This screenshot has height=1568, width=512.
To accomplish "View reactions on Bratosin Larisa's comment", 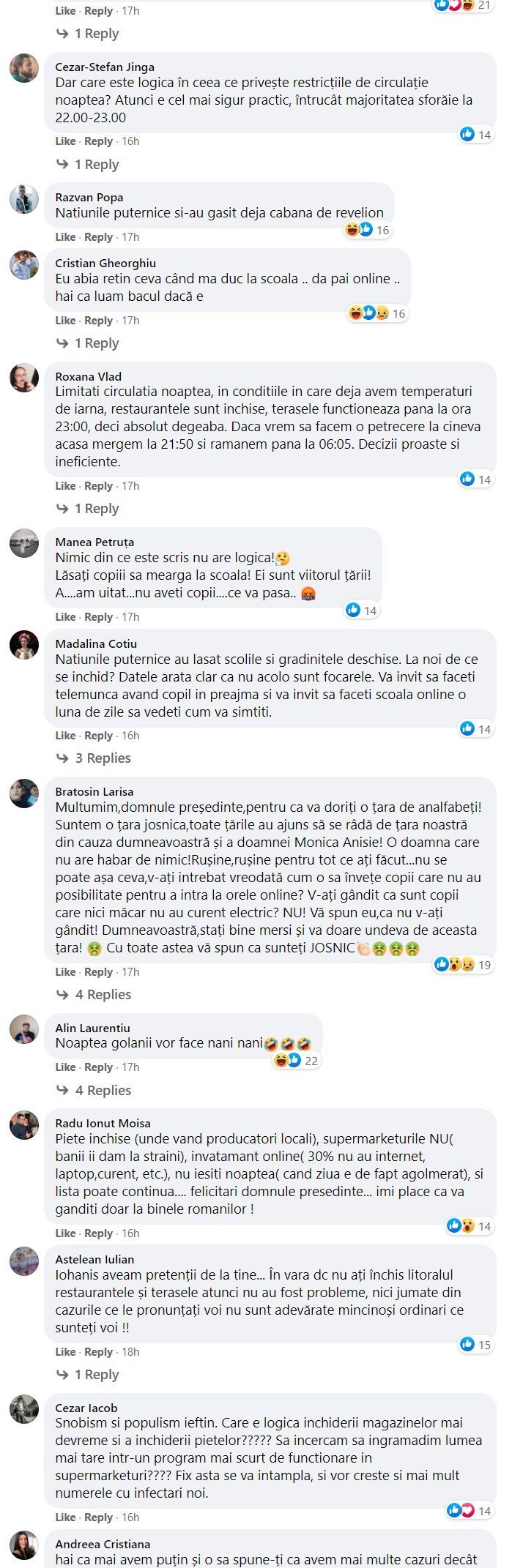I will click(x=463, y=965).
